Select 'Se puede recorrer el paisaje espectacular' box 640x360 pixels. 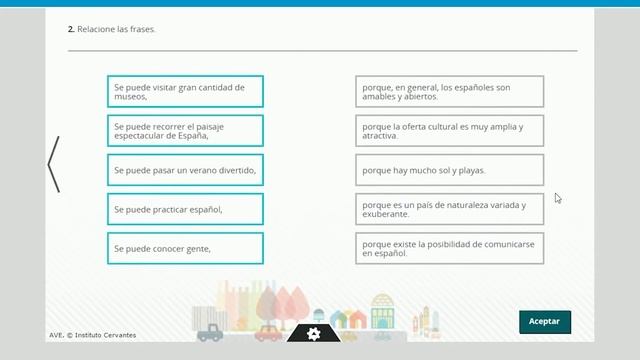pyautogui.click(x=185, y=131)
